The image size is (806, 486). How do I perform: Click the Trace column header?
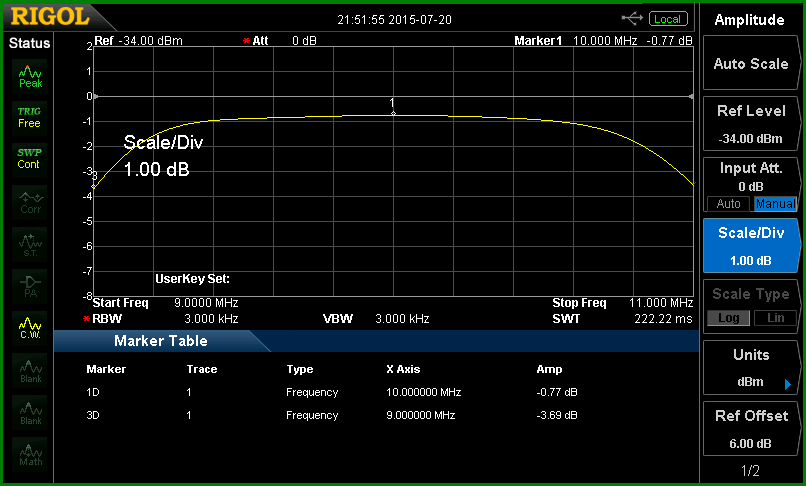(x=202, y=369)
